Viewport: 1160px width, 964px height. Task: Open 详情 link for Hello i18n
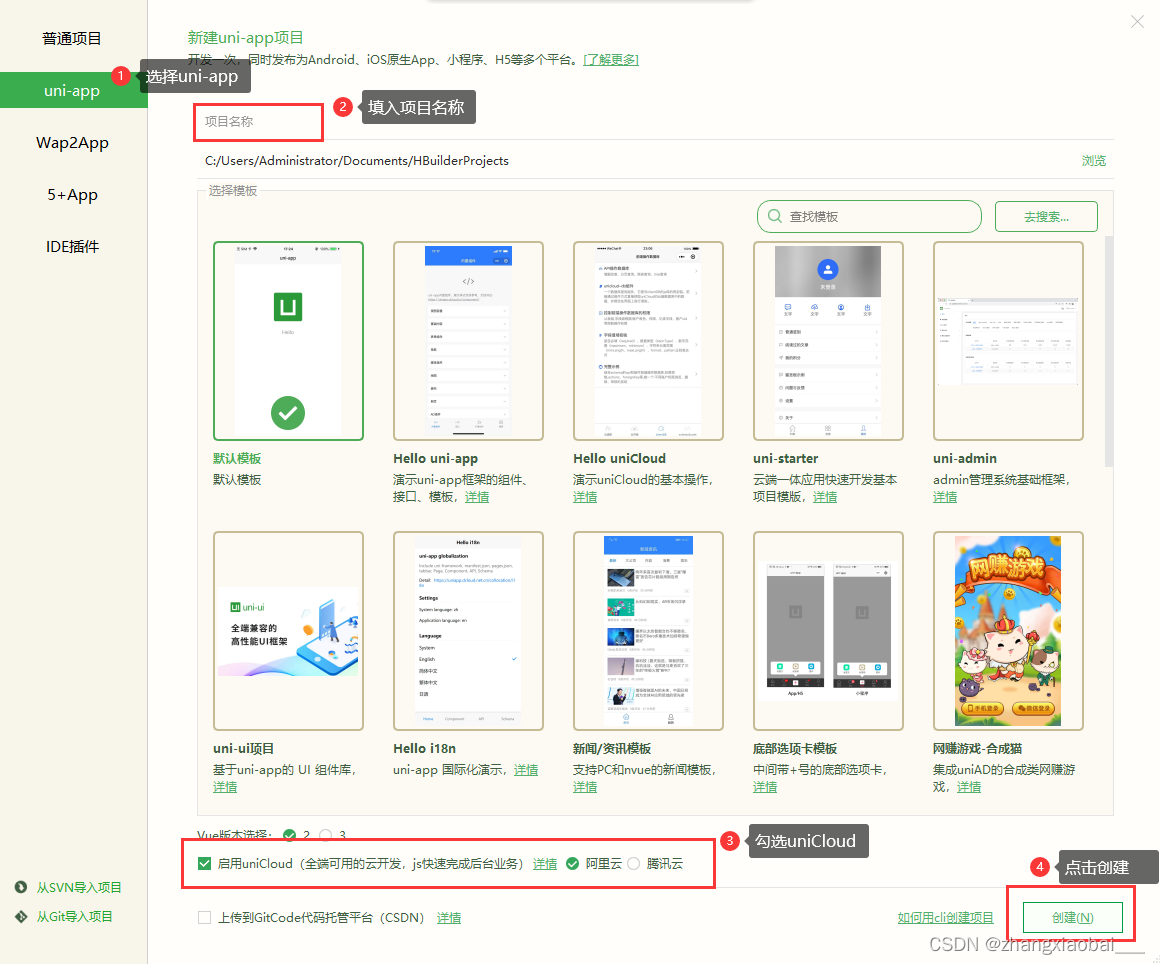pos(526,770)
